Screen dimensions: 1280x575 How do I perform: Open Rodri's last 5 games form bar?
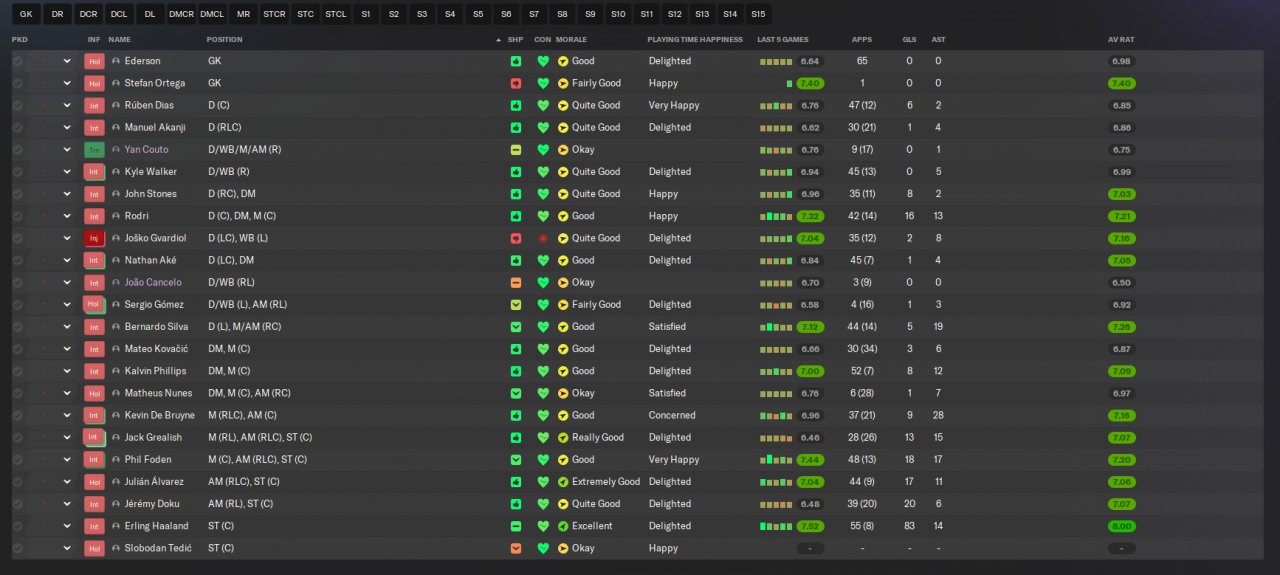coord(775,216)
